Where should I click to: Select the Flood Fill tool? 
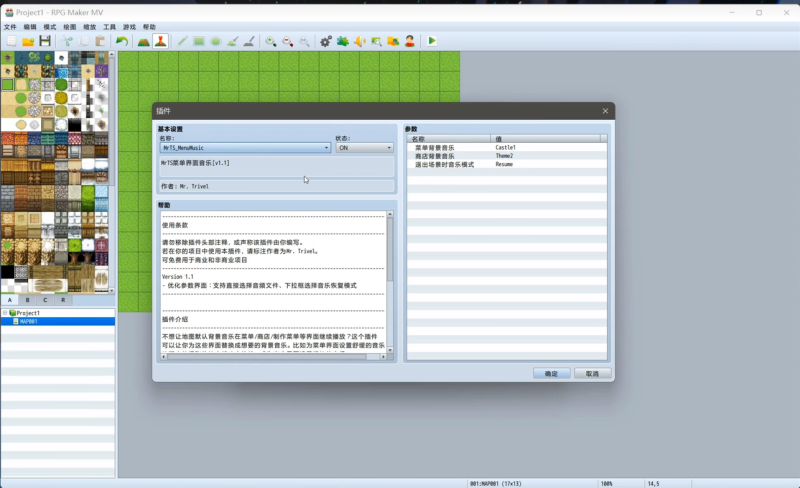[233, 41]
